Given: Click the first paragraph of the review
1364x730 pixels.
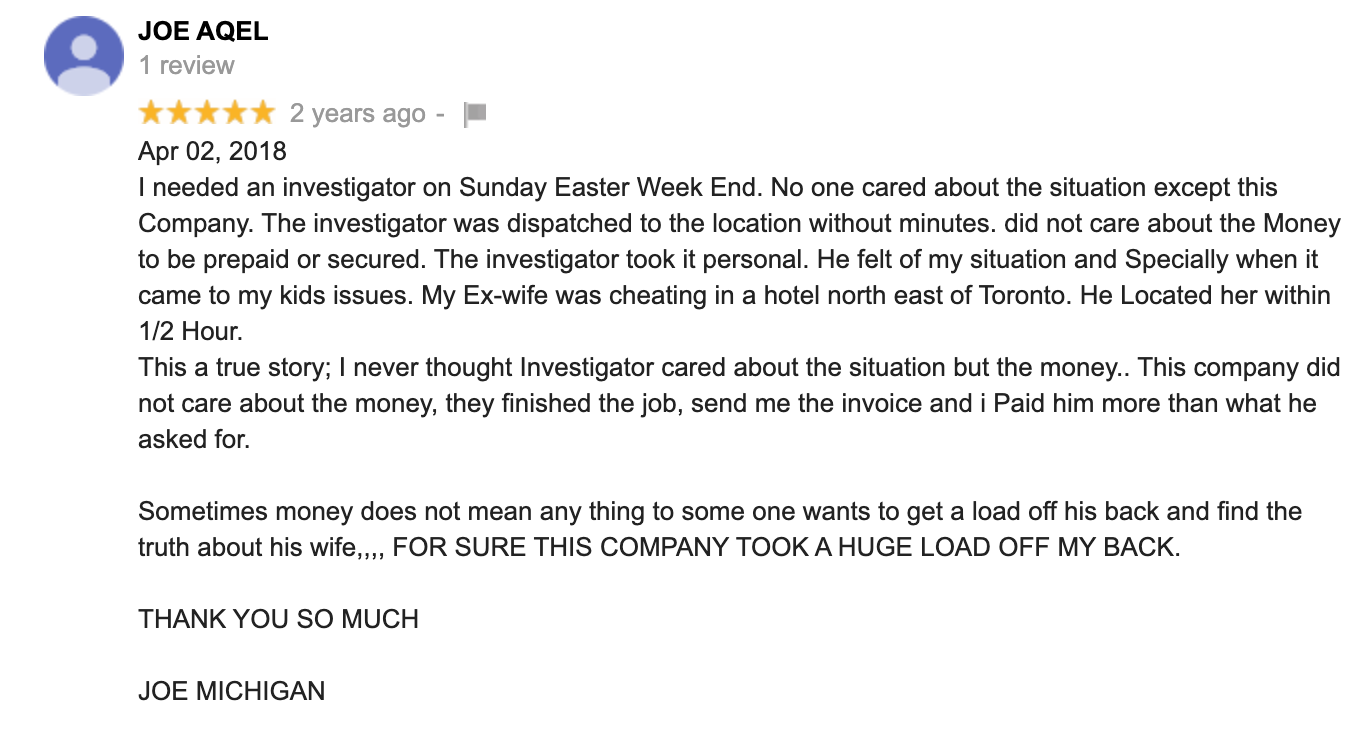Looking at the screenshot, I should pos(700,259).
